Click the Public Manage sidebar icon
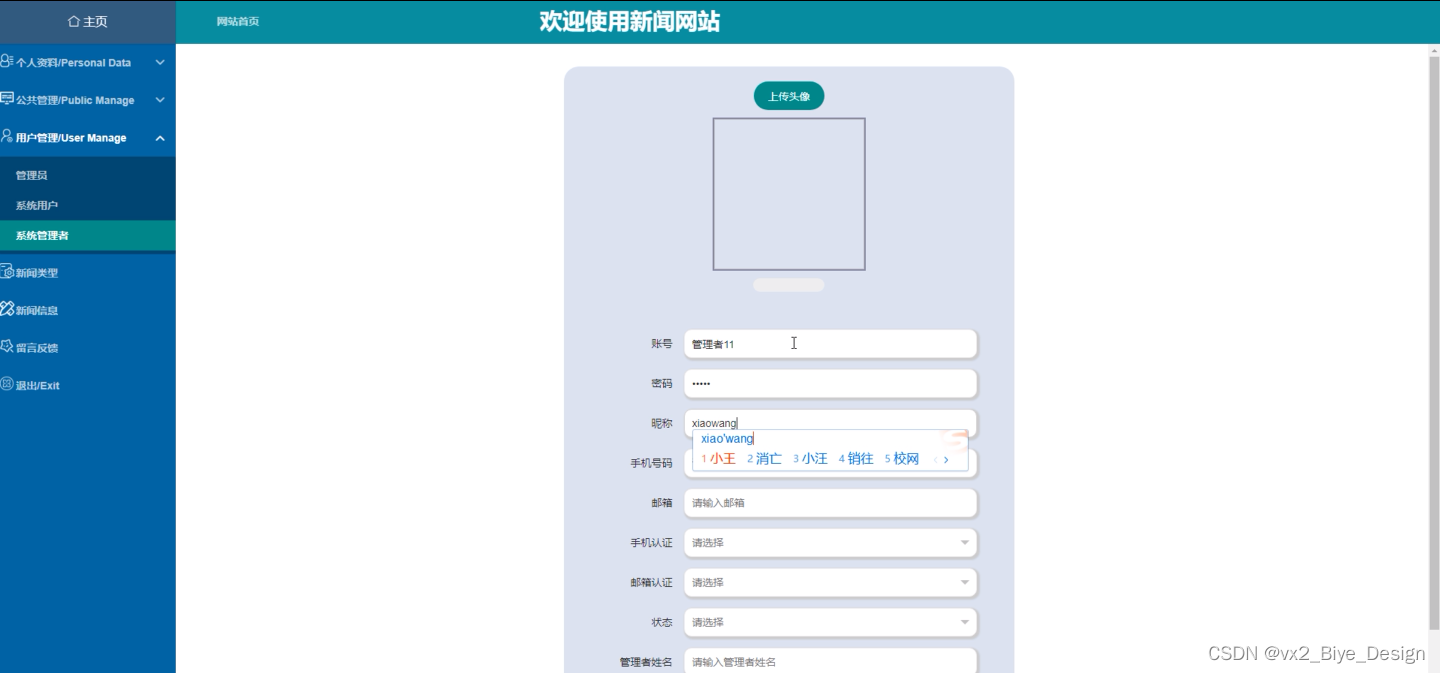1440x673 pixels. tap(7, 99)
